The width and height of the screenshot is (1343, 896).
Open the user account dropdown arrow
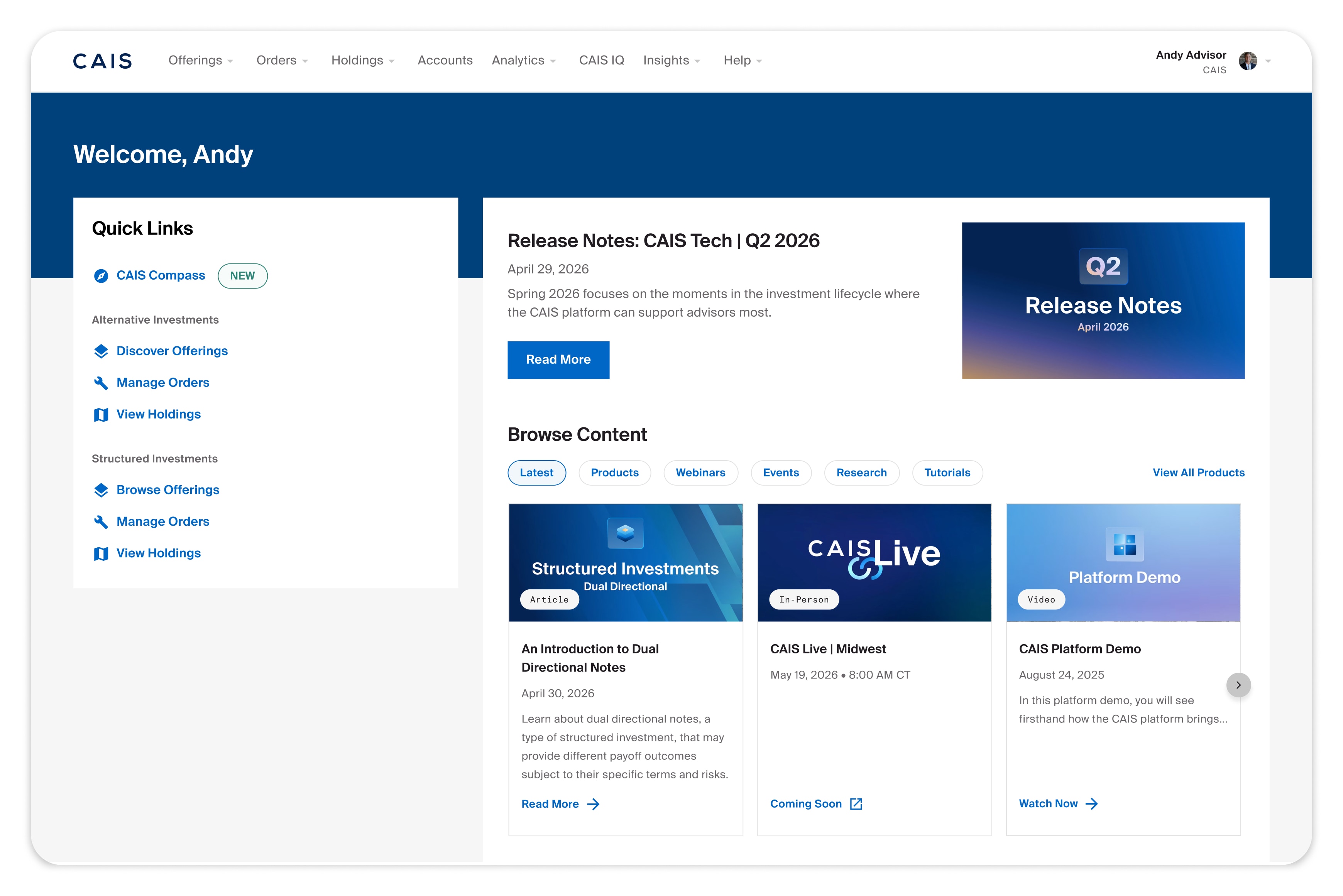(1268, 61)
